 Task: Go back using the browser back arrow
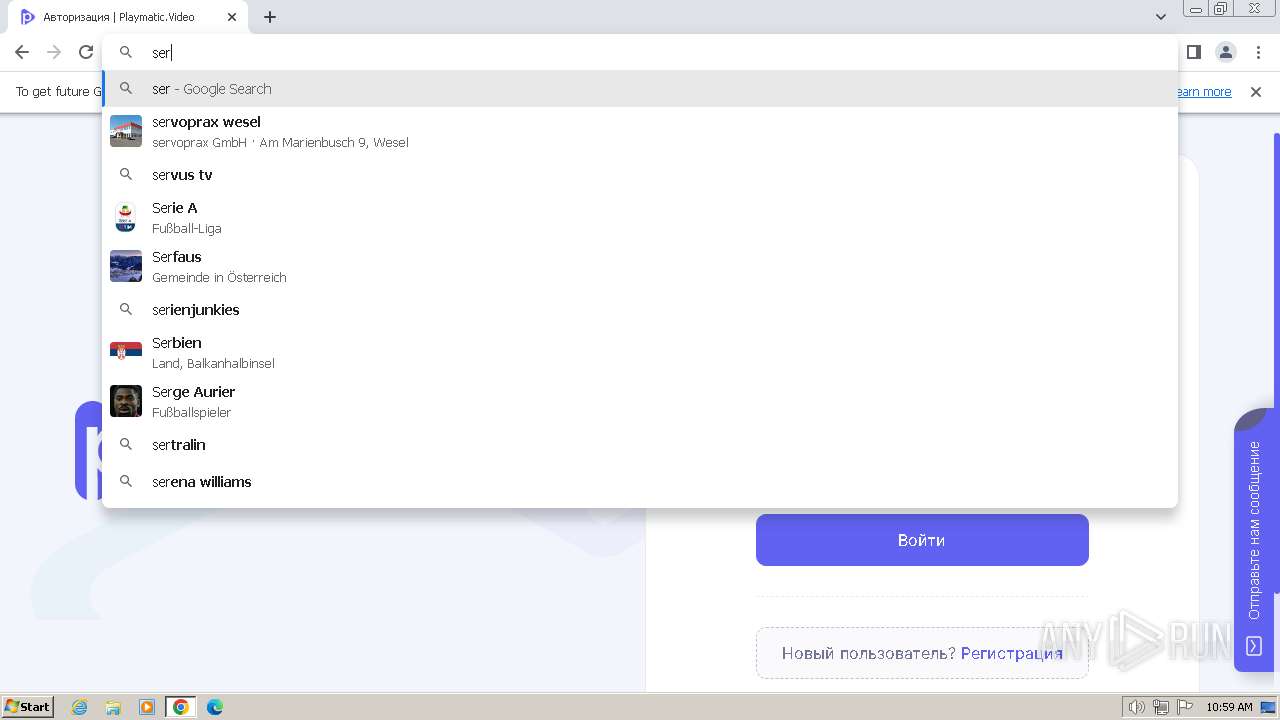coord(22,52)
